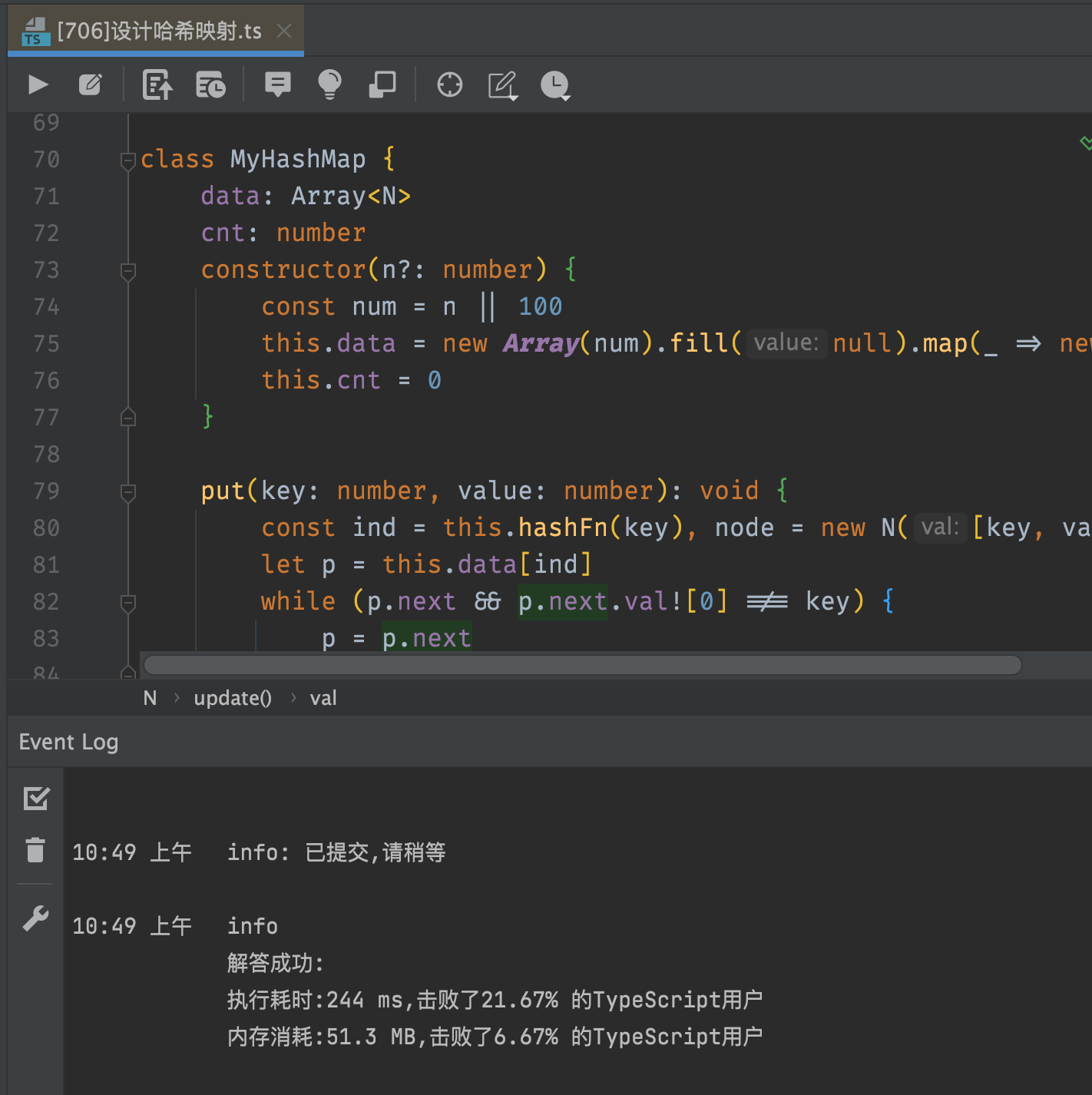Click 'put' method name on line 79
The width and height of the screenshot is (1092, 1095).
pos(223,491)
